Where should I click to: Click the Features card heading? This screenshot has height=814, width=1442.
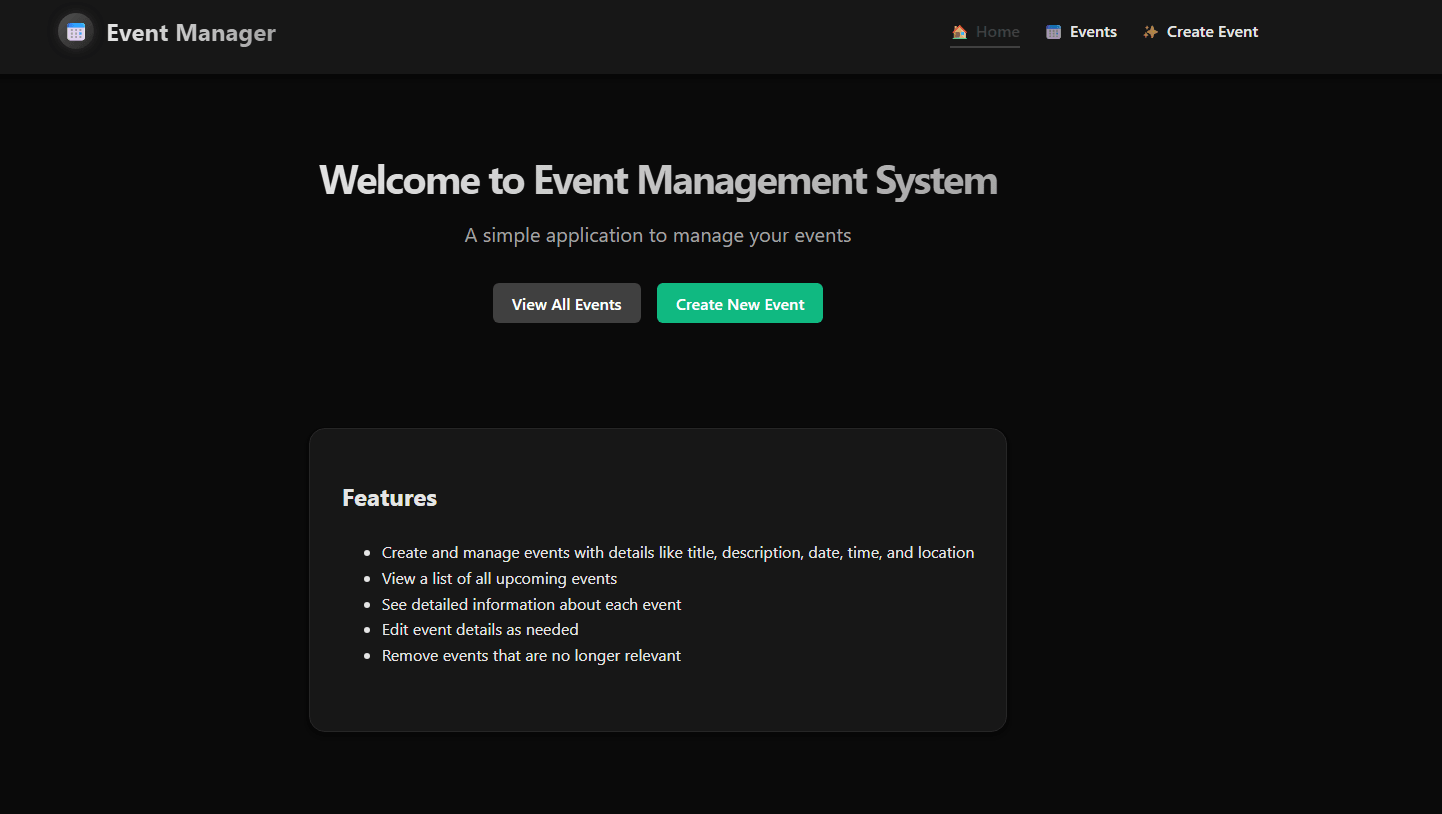(389, 497)
